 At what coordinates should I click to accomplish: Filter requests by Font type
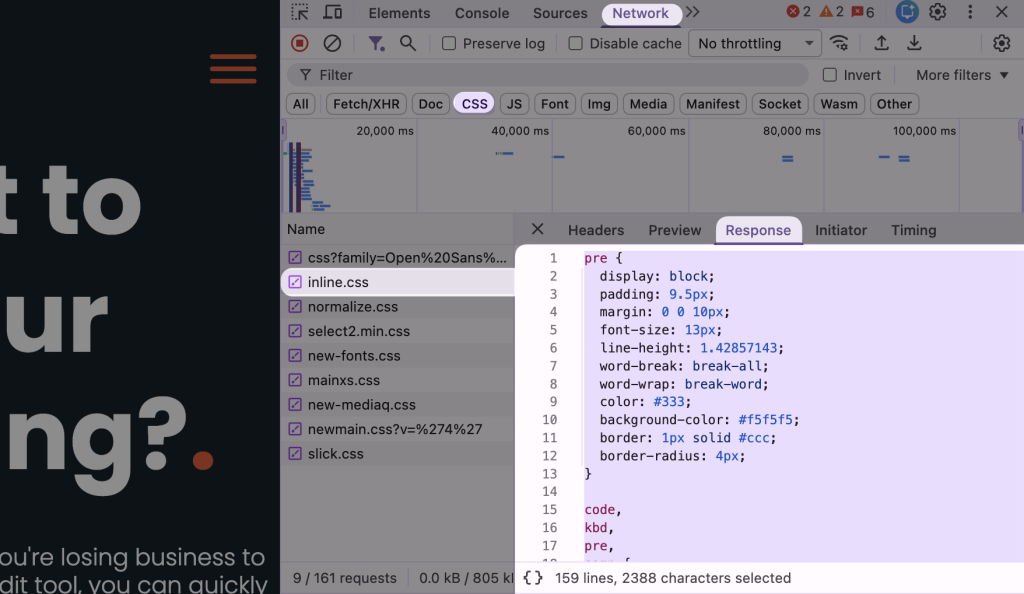pyautogui.click(x=554, y=103)
